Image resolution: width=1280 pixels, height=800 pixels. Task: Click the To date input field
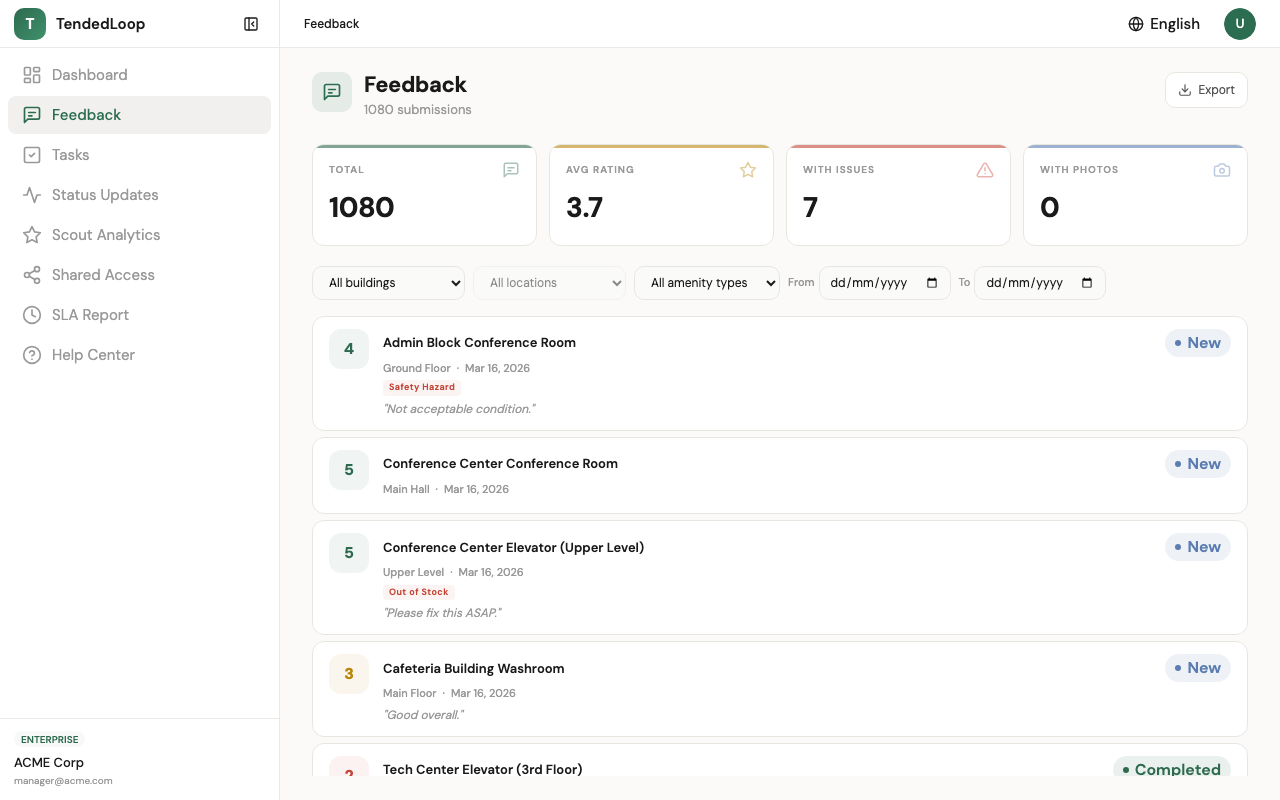1025,283
